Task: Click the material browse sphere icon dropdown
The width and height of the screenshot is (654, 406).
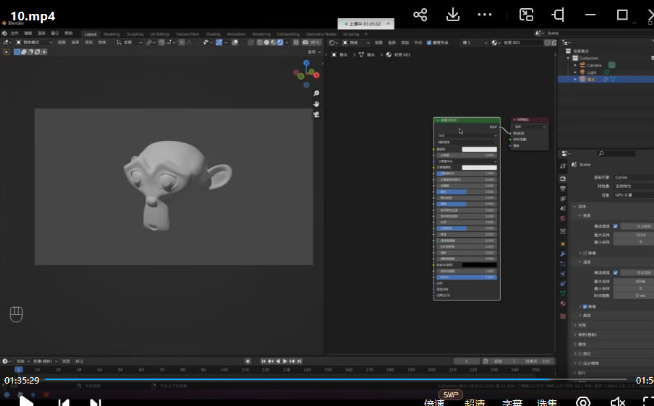Action: coord(495,43)
